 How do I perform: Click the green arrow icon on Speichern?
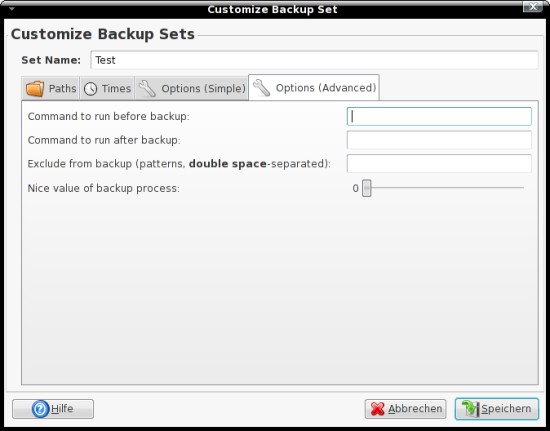pos(470,409)
